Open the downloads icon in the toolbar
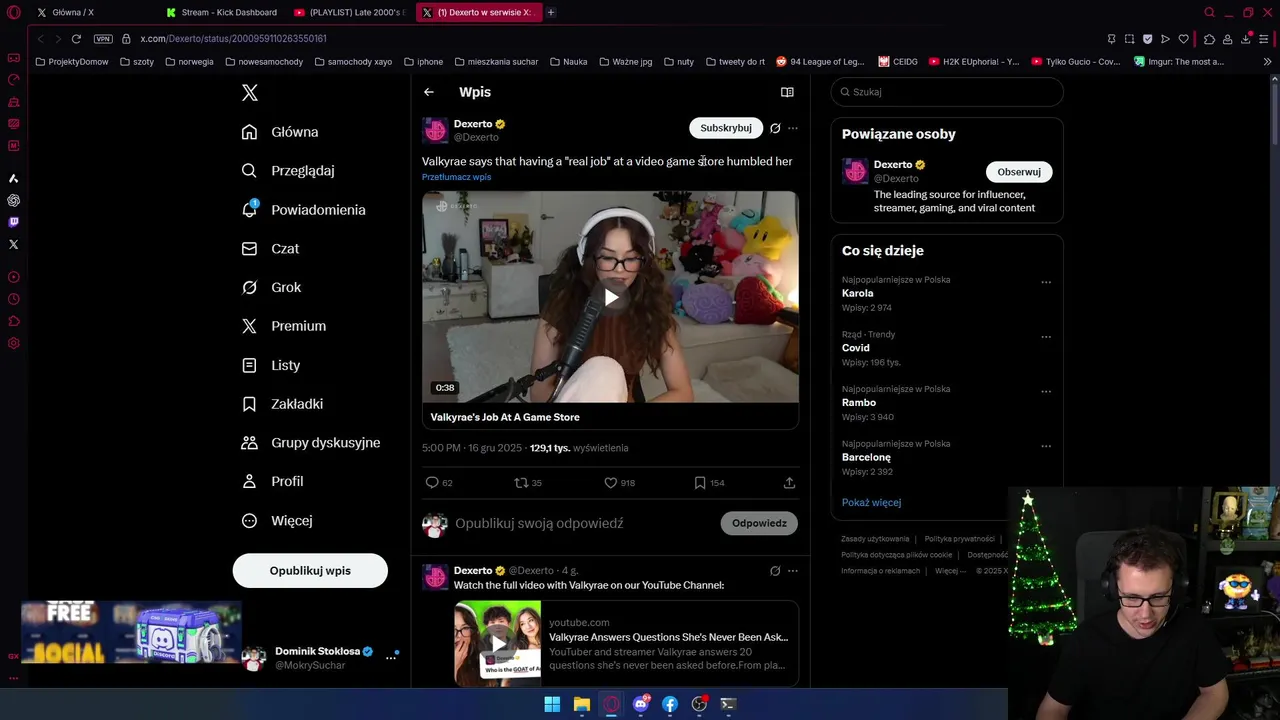This screenshot has height=720, width=1280. (x=1247, y=39)
